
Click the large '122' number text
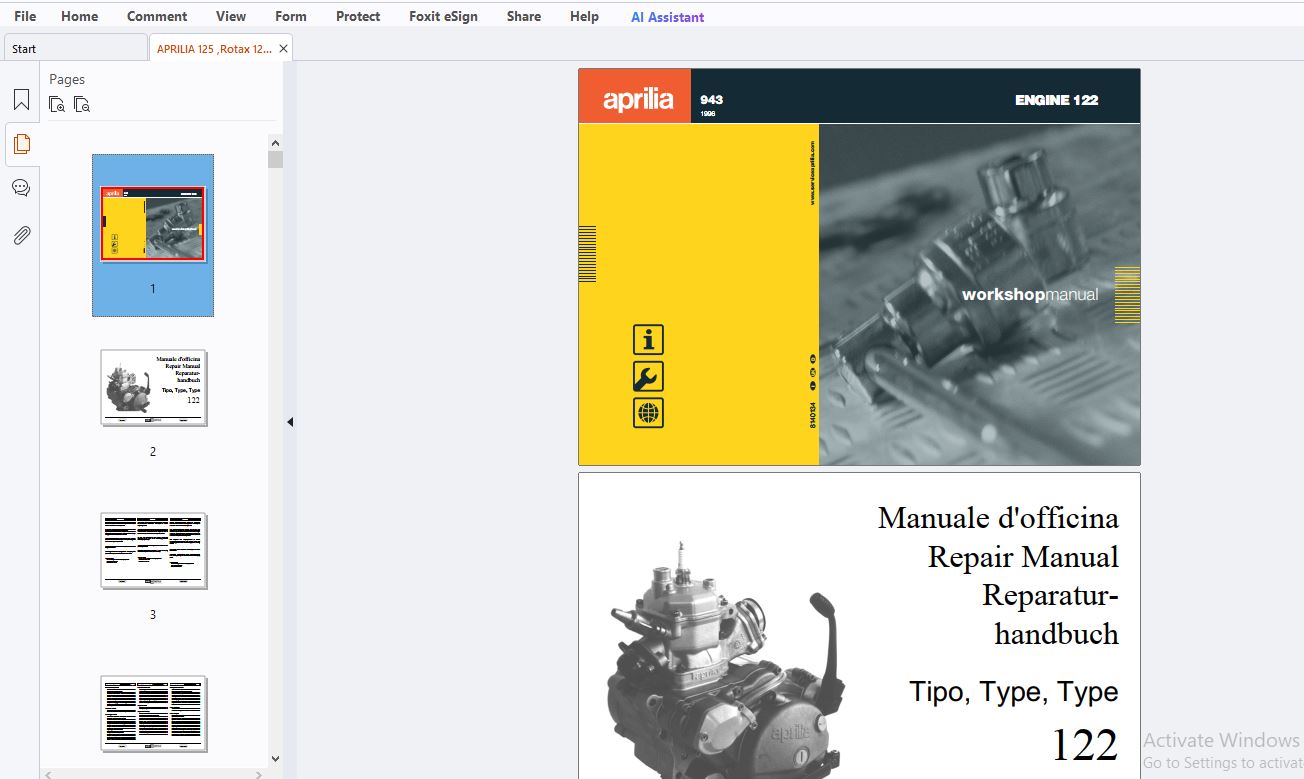(1084, 745)
